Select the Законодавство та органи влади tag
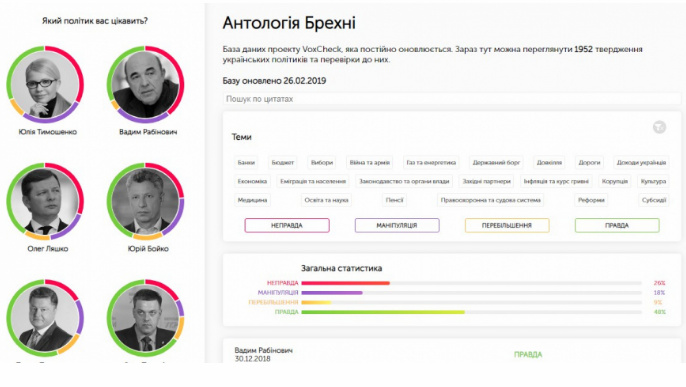The height and width of the screenshot is (387, 686). [x=404, y=181]
